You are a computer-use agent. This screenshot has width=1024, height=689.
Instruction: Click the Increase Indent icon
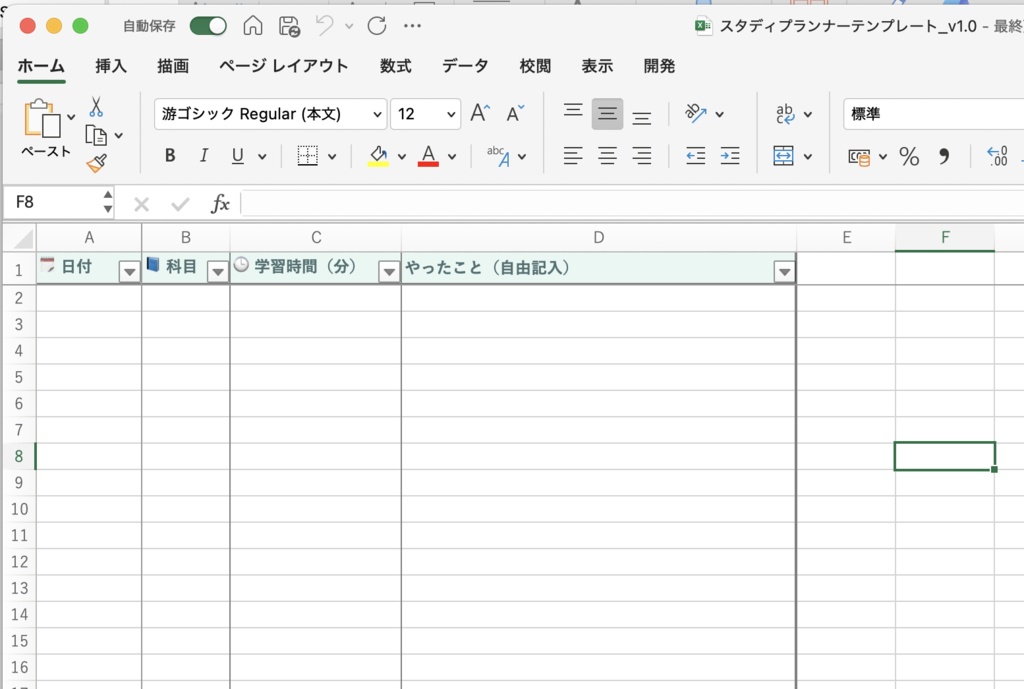pos(728,157)
